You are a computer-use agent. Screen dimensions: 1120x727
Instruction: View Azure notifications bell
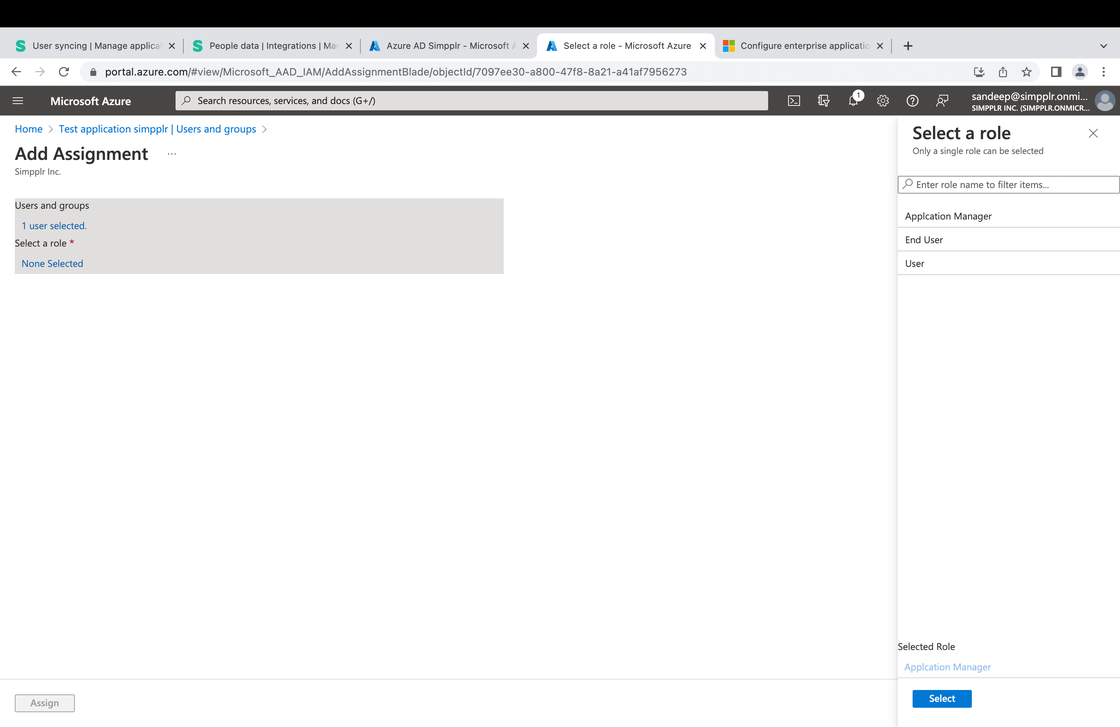click(853, 100)
